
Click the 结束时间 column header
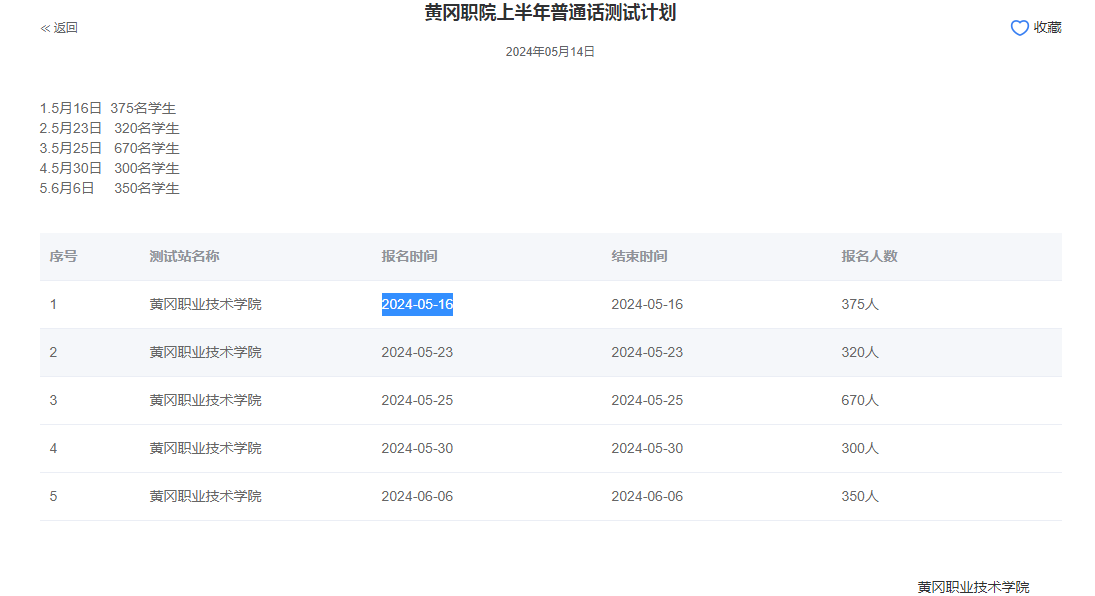click(x=639, y=256)
